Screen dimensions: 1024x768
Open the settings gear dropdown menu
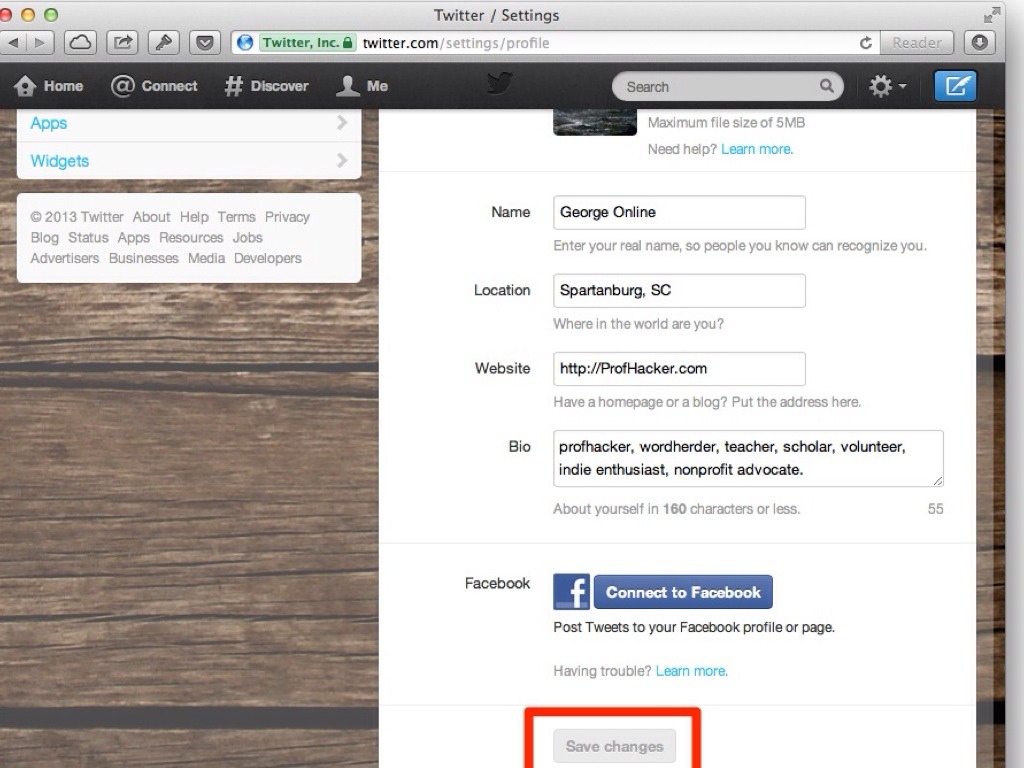887,87
